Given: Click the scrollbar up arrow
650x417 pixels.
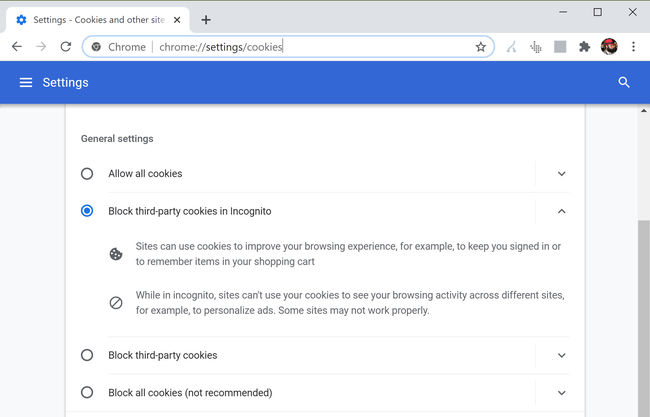Looking at the screenshot, I should pyautogui.click(x=644, y=111).
